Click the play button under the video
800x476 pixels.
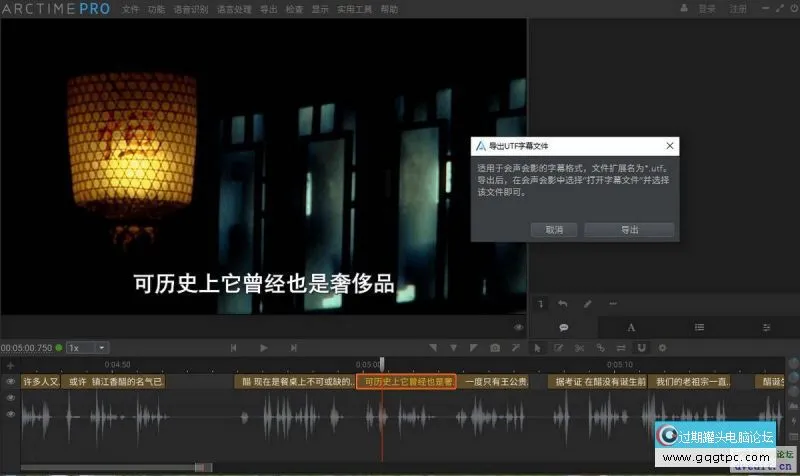pyautogui.click(x=264, y=347)
